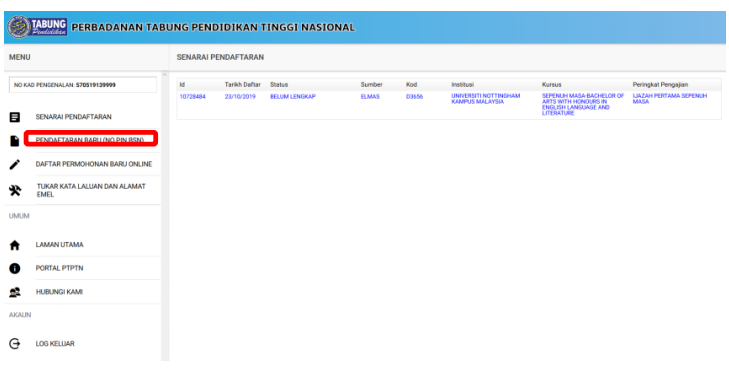729x383 pixels.
Task: Click Bachelor of Arts course link
Action: click(x=583, y=104)
